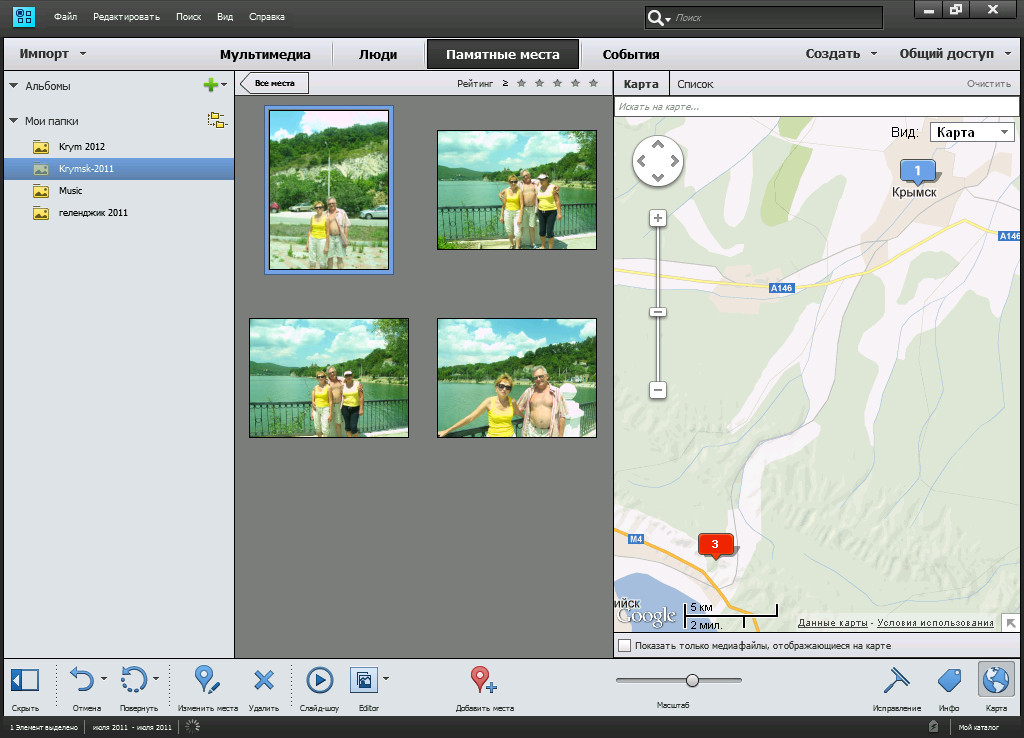The width and height of the screenshot is (1024, 738).
Task: Toggle the Map globe icon
Action: (996, 681)
